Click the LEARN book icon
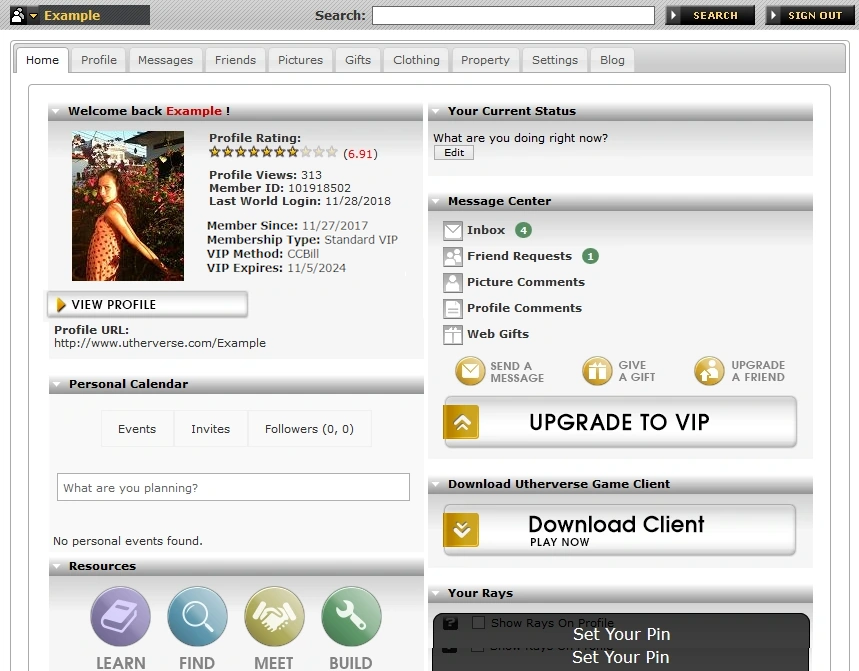The image size is (859, 671). click(121, 617)
